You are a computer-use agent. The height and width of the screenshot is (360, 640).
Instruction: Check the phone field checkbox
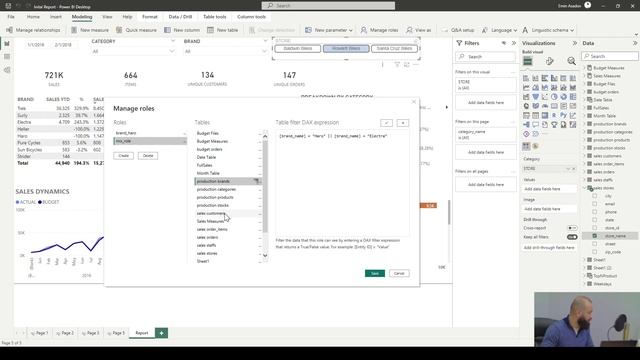594,212
